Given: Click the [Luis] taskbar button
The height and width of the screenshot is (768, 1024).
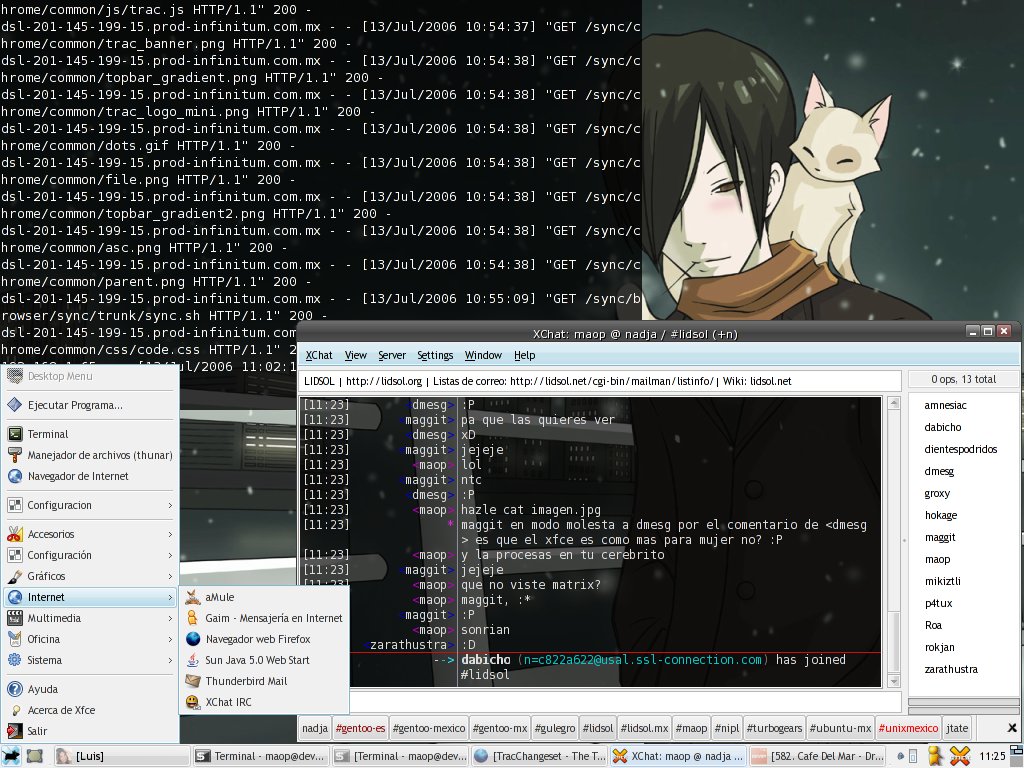Looking at the screenshot, I should (122, 756).
